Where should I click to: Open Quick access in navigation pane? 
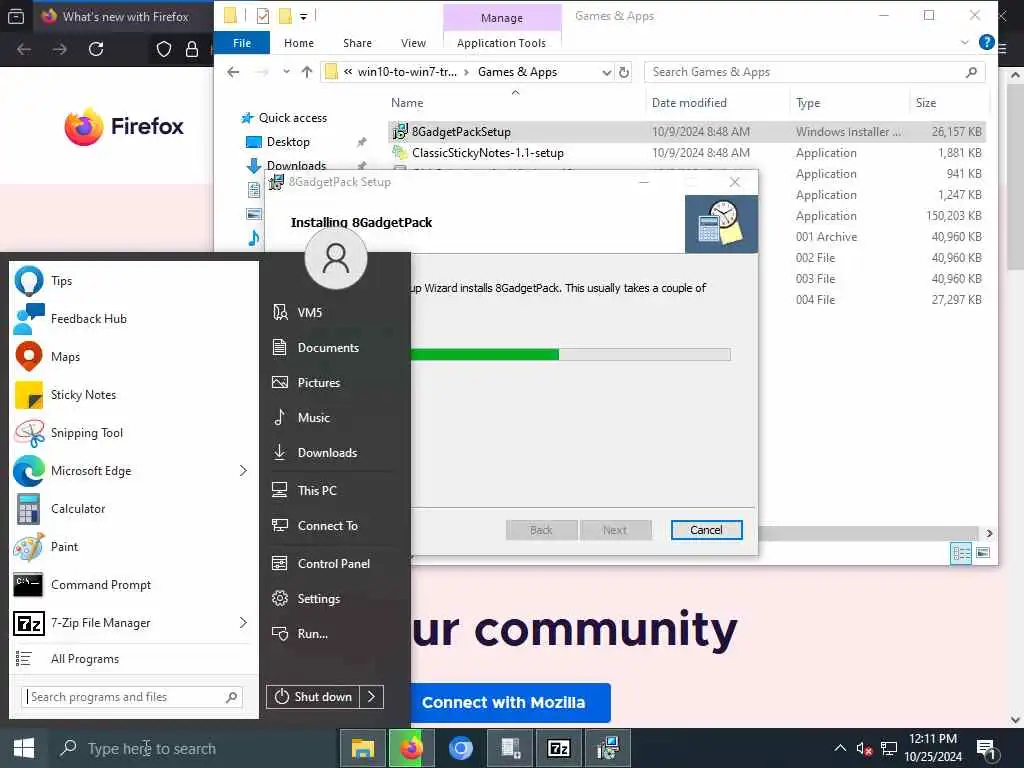pyautogui.click(x=293, y=118)
